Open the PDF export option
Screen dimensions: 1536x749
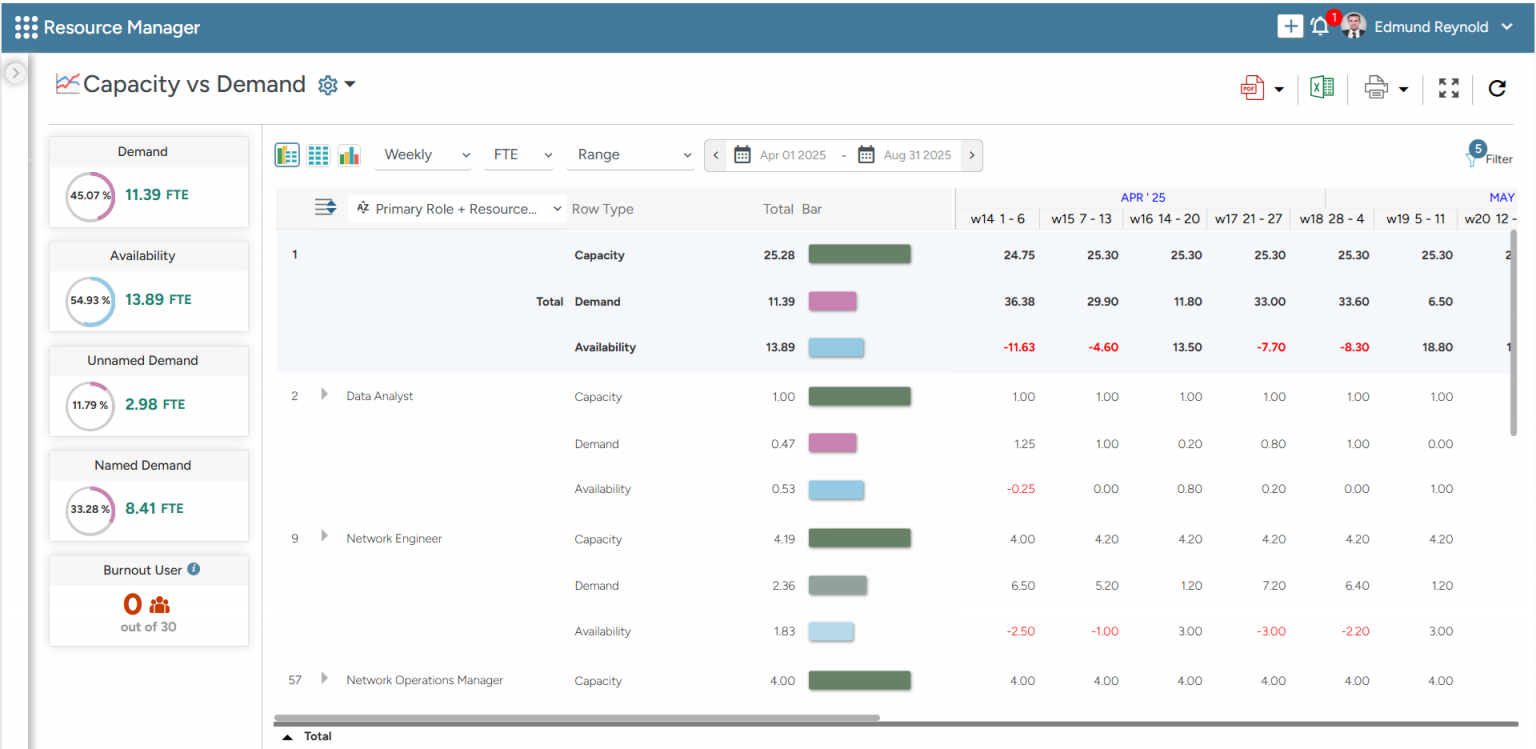(1253, 87)
